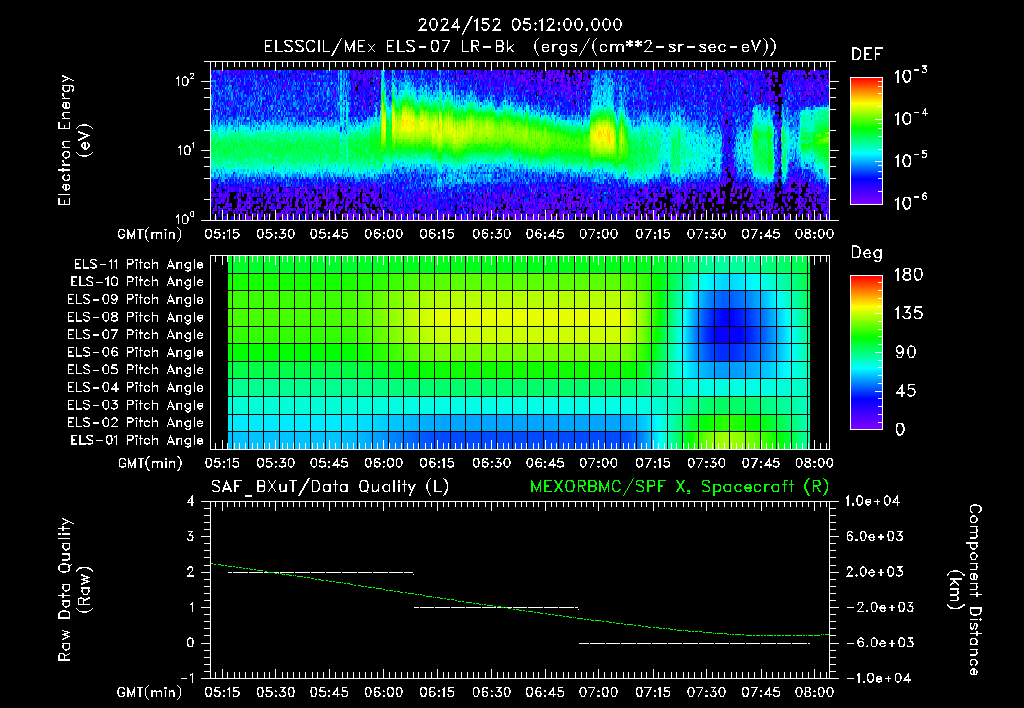1024x708 pixels.
Task: Click the 4 tick on Raw Data Quality axis
Action: [x=191, y=501]
